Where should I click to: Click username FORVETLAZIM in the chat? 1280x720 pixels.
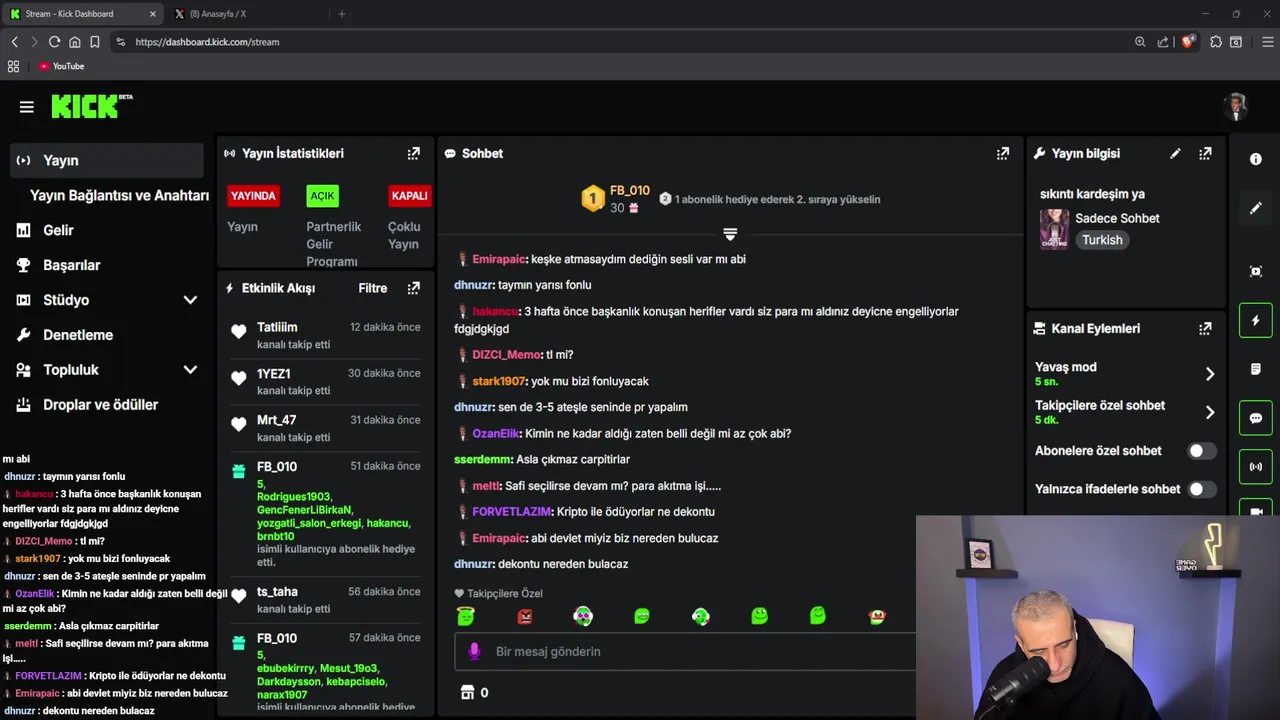(x=512, y=511)
